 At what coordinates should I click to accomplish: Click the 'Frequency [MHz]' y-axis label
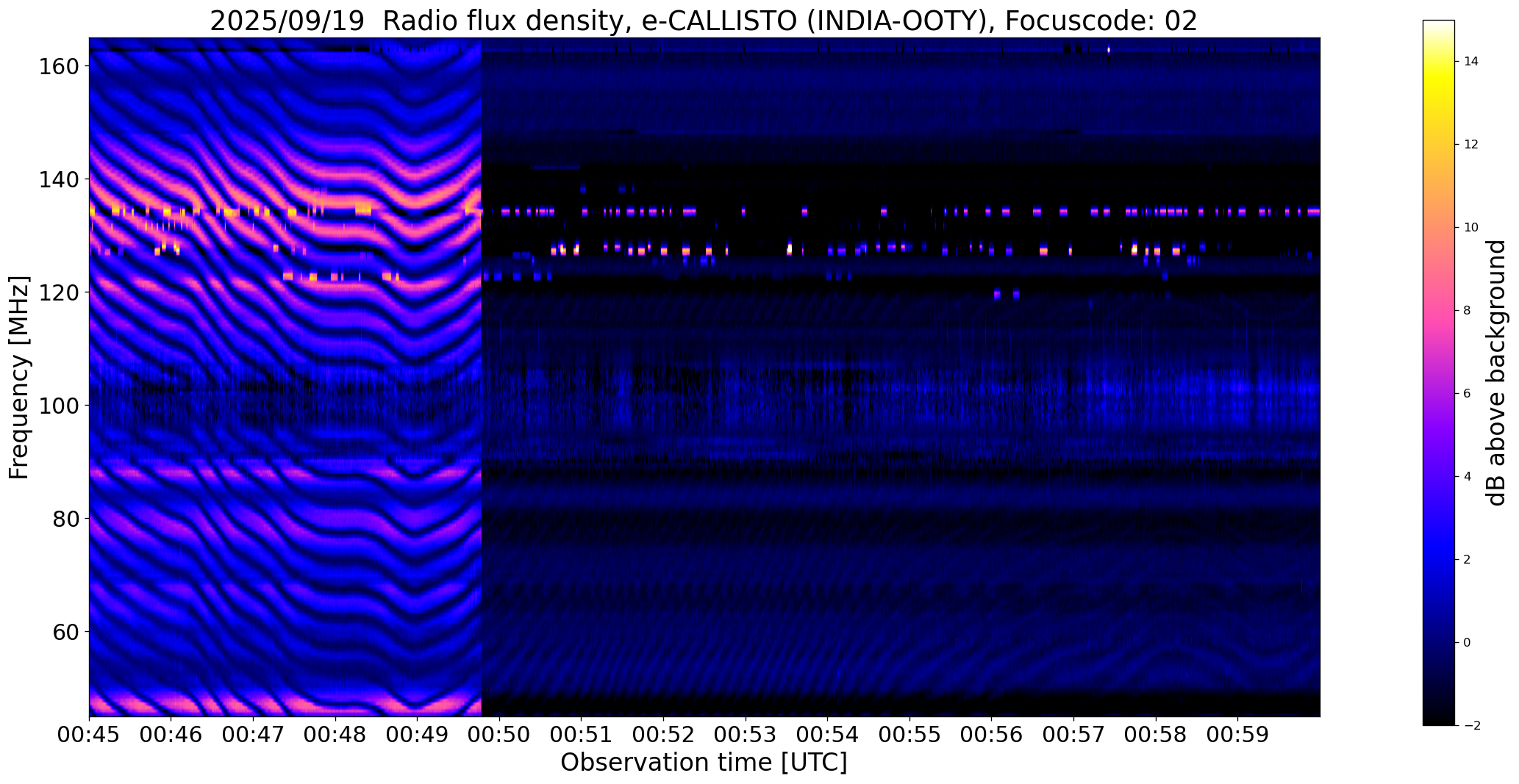19,377
